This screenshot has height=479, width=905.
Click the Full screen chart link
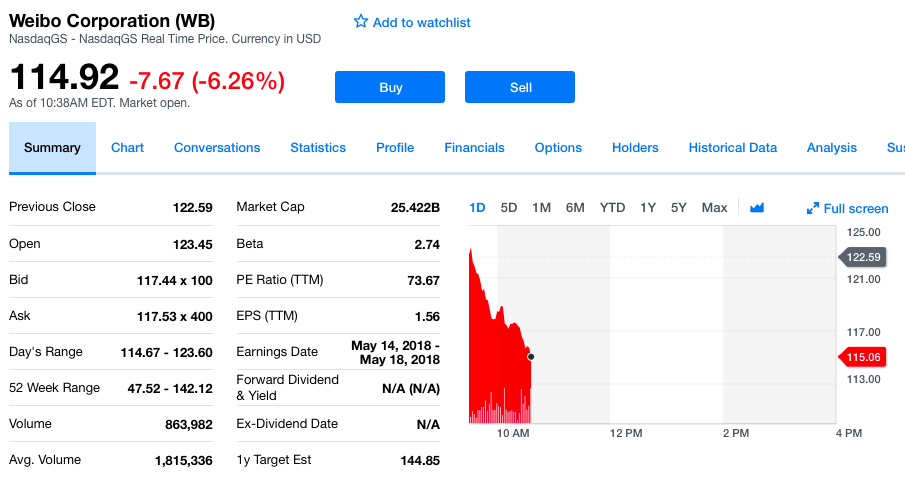(855, 209)
